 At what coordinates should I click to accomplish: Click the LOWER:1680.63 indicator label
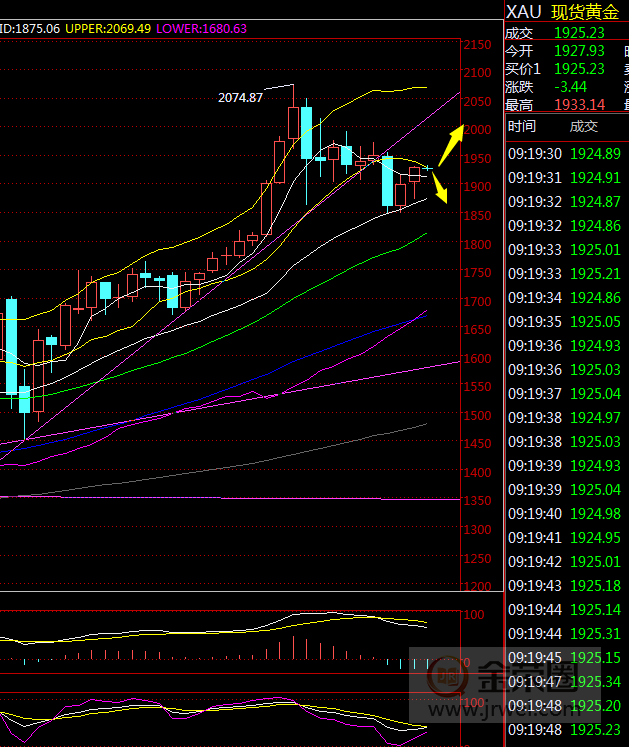click(x=202, y=29)
